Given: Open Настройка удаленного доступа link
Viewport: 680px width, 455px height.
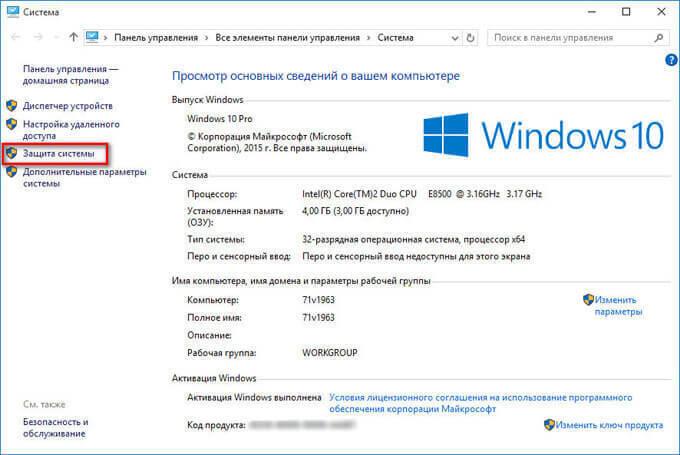Looking at the screenshot, I should click(71, 130).
